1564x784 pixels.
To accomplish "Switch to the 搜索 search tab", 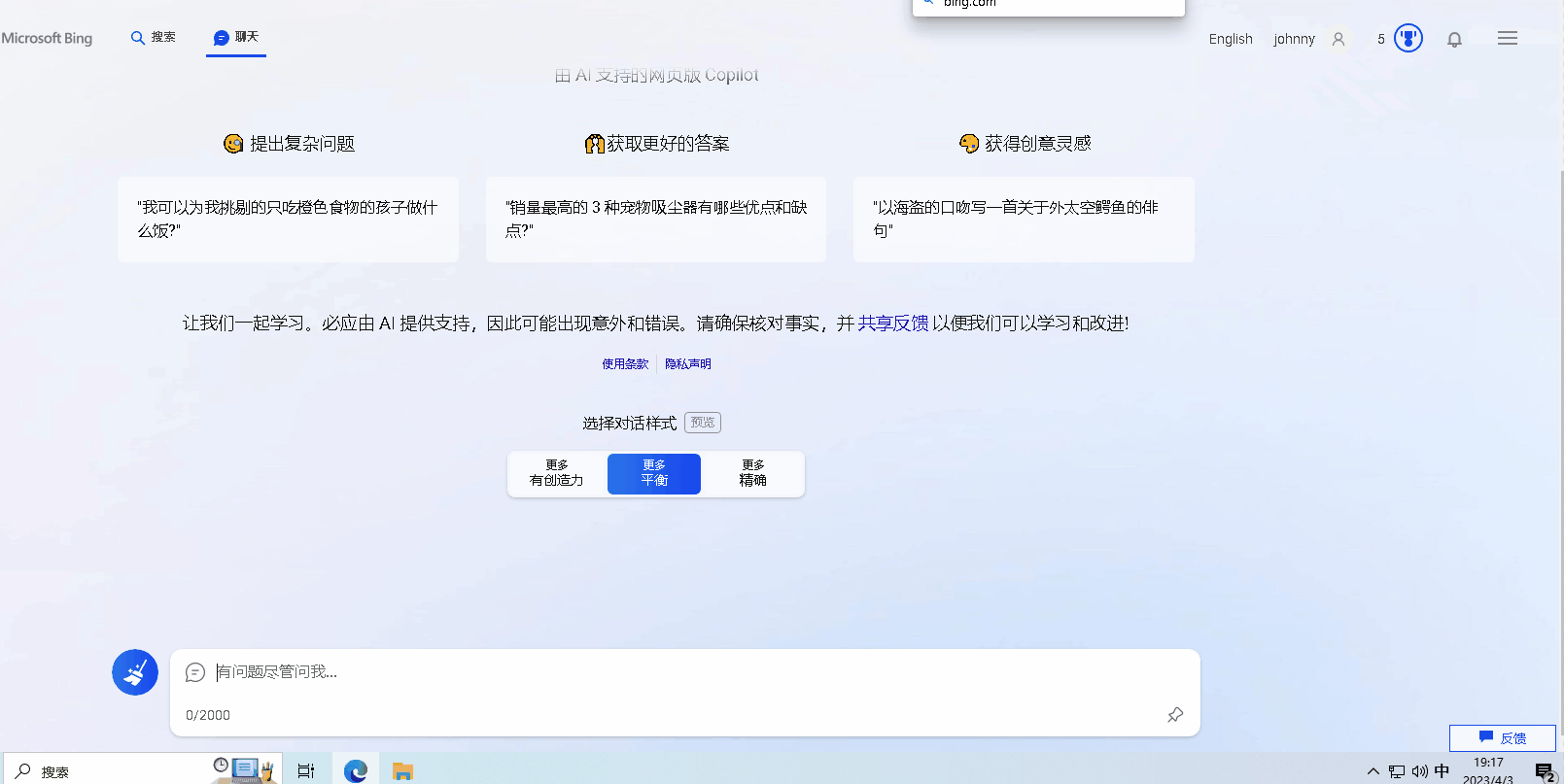I will pyautogui.click(x=153, y=38).
